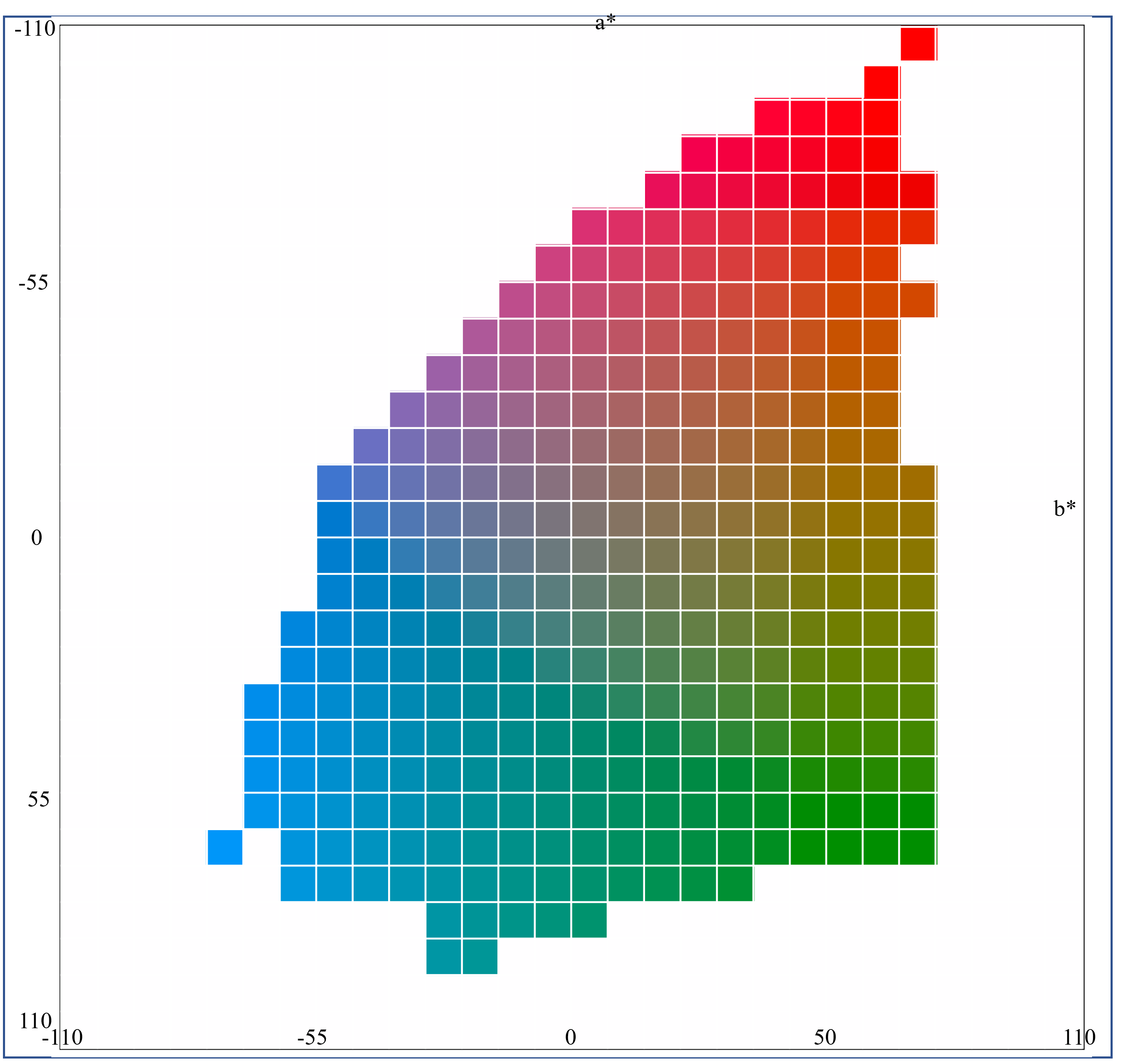Click the -55 tick label on horizontal axis

(312, 1037)
